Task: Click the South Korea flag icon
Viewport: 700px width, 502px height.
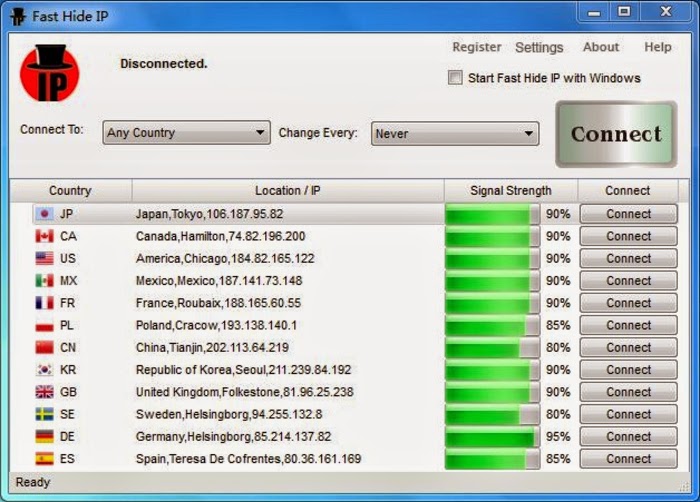Action: point(44,370)
